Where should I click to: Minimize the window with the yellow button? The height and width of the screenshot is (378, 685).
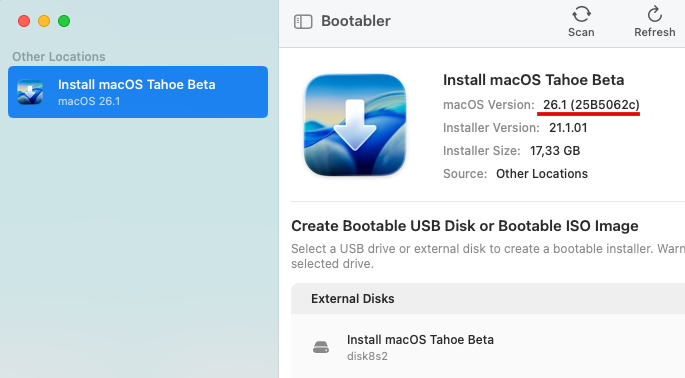(44, 21)
